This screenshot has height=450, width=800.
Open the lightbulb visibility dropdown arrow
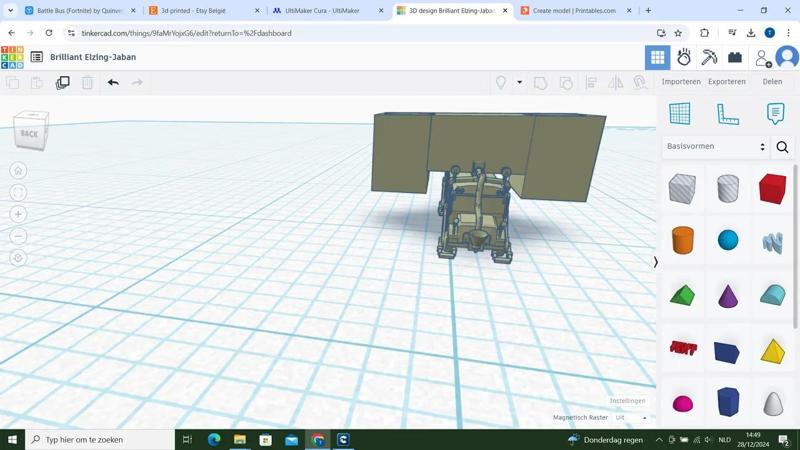(x=519, y=82)
